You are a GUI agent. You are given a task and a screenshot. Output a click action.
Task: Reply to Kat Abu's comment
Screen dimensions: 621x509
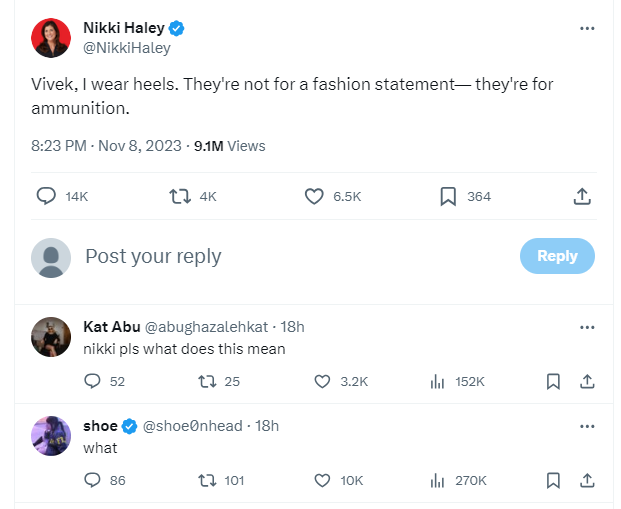[x=92, y=381]
